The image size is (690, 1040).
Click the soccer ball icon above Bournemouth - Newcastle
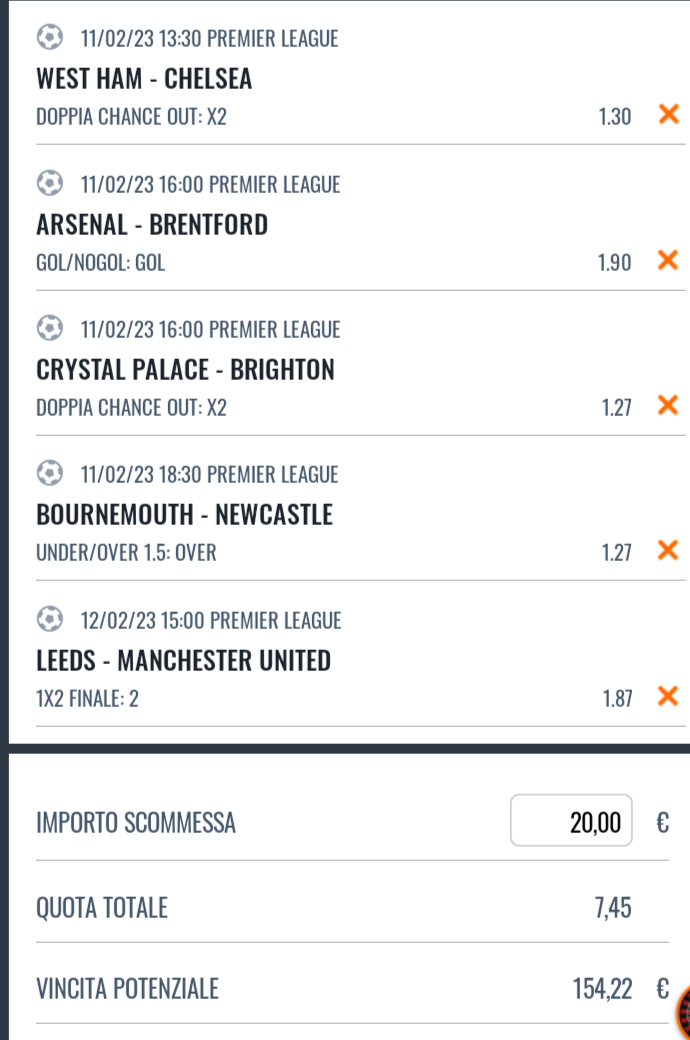point(48,474)
